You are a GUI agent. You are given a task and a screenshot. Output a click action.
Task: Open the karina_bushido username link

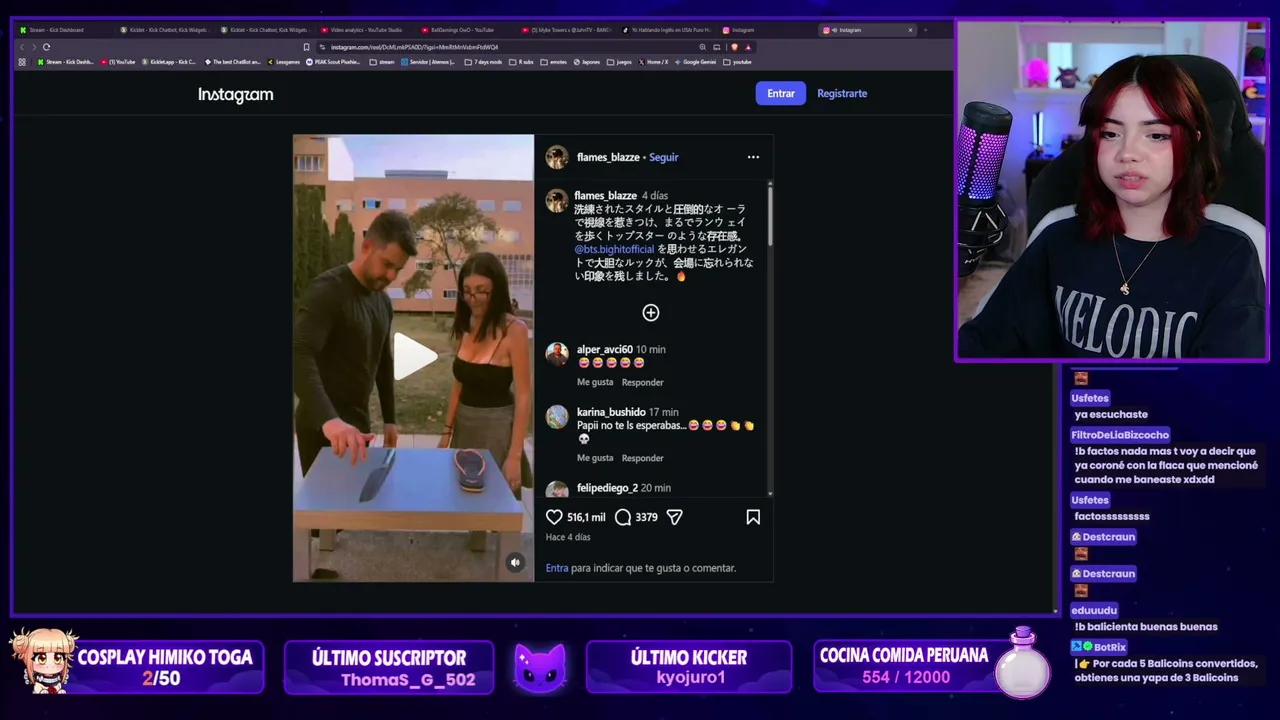(611, 412)
